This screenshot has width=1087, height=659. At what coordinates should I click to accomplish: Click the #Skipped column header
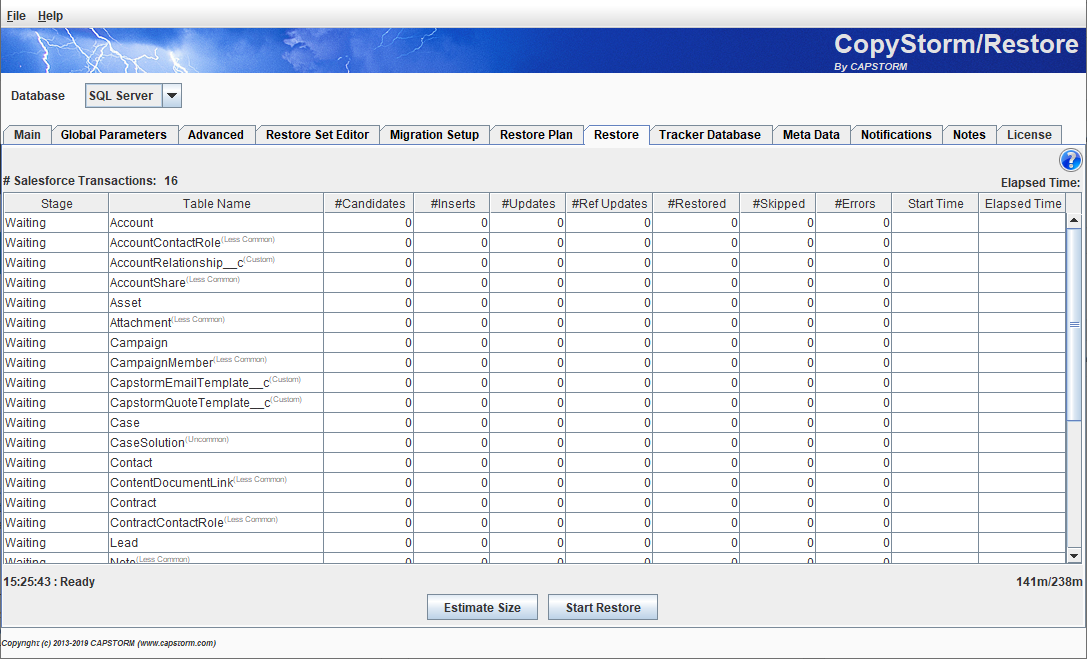coord(778,203)
